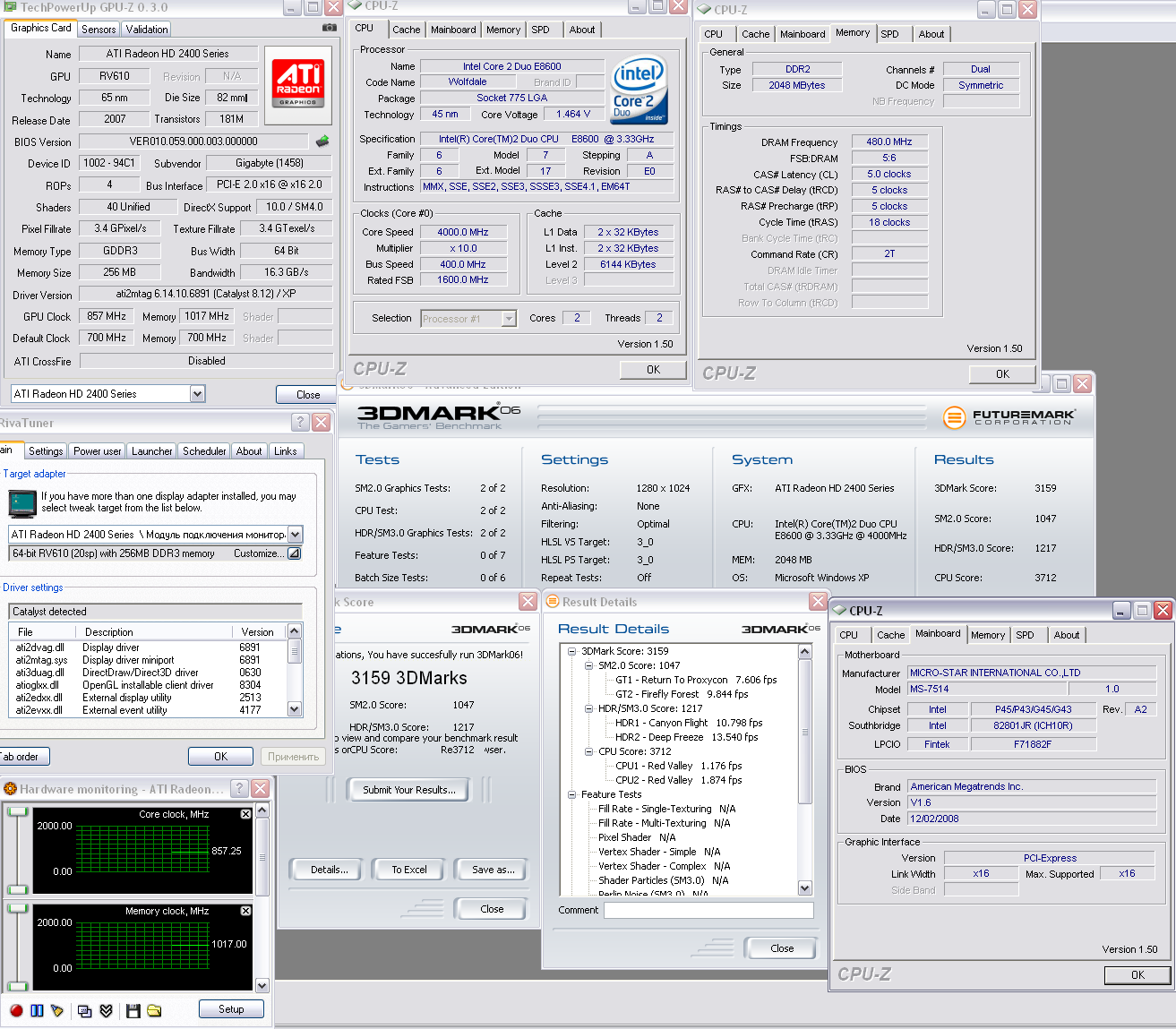Select GT1 - Return To Proxycon result row
Viewport: 1176px width, 1029px height.
click(696, 680)
